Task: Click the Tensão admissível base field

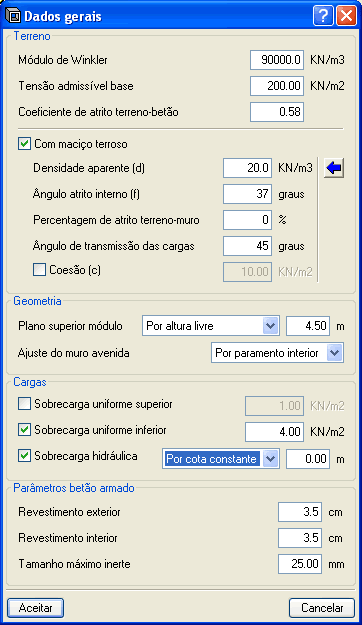Action: (277, 86)
